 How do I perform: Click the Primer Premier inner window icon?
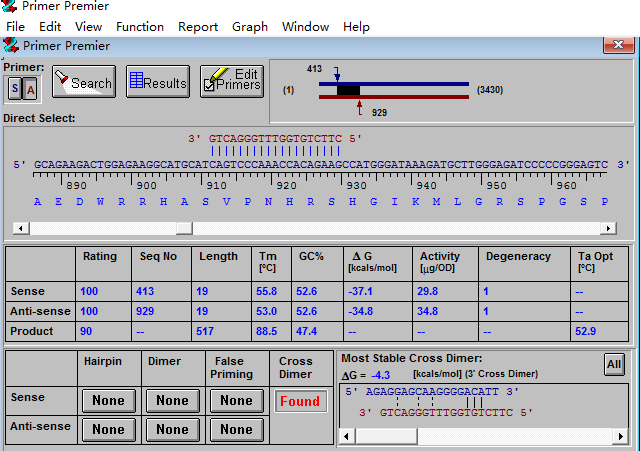click(11, 45)
